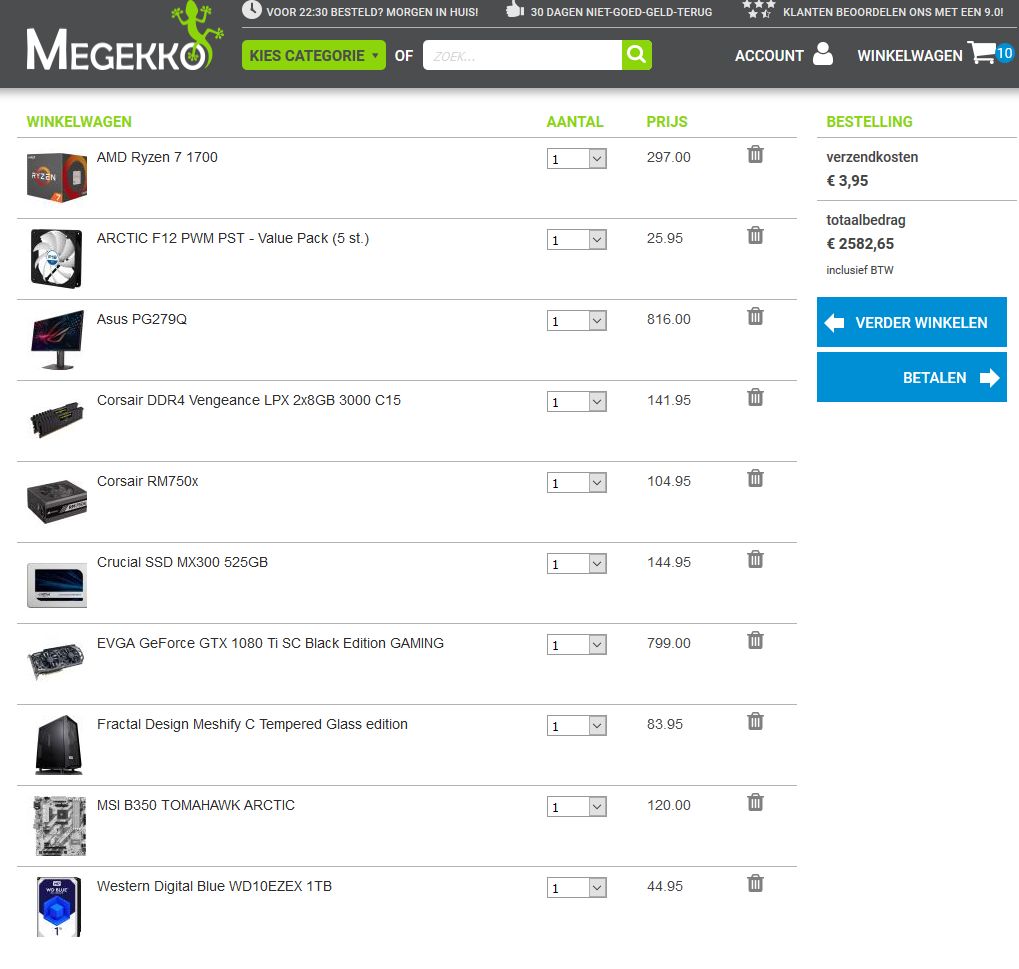This screenshot has width=1019, height=969.
Task: Click VERDER WINKELEN to continue shopping
Action: [911, 322]
